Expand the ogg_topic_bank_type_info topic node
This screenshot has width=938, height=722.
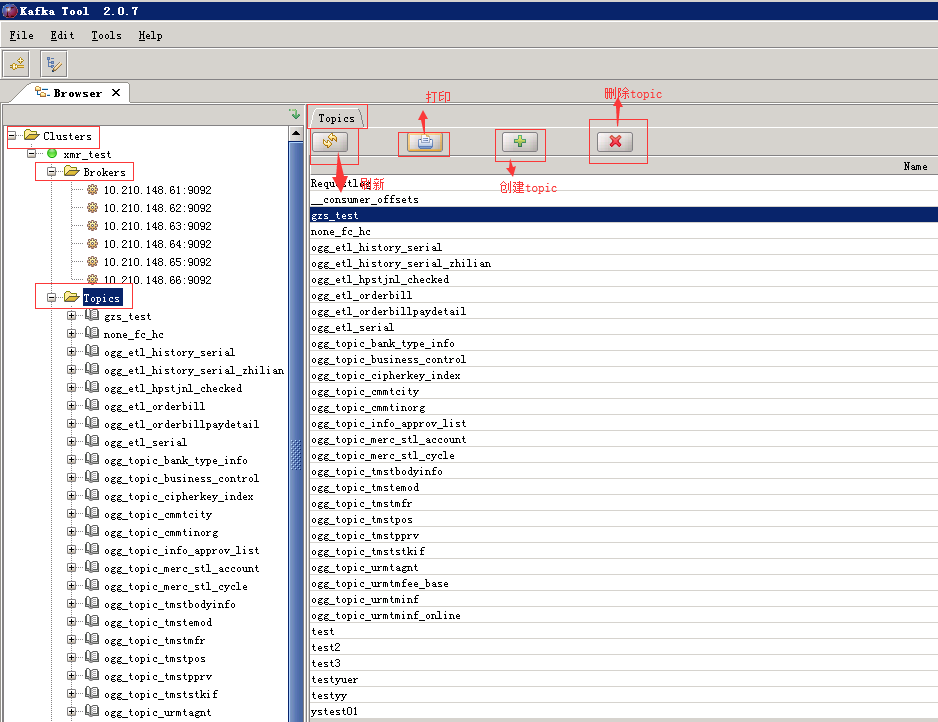(x=71, y=459)
